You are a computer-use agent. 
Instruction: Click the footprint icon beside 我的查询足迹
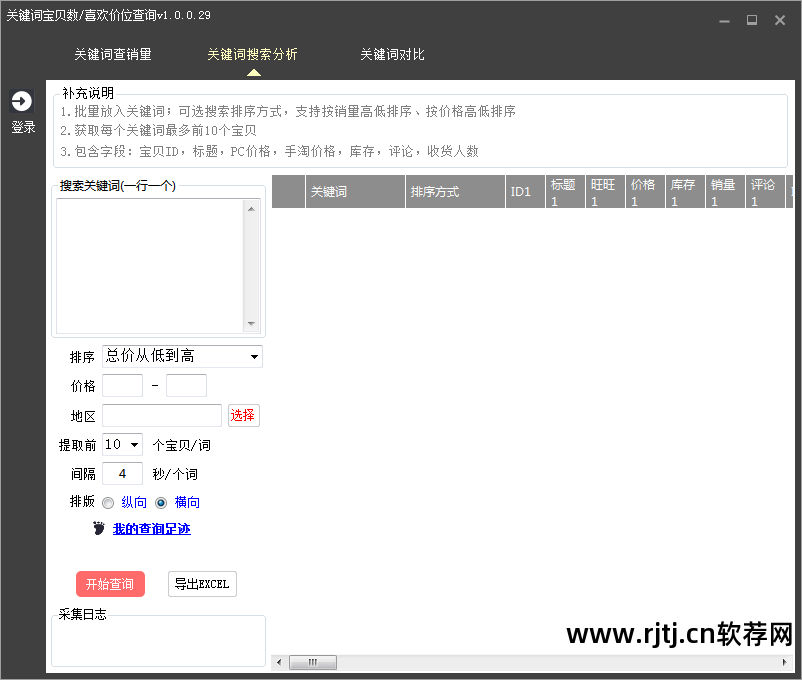(x=98, y=528)
